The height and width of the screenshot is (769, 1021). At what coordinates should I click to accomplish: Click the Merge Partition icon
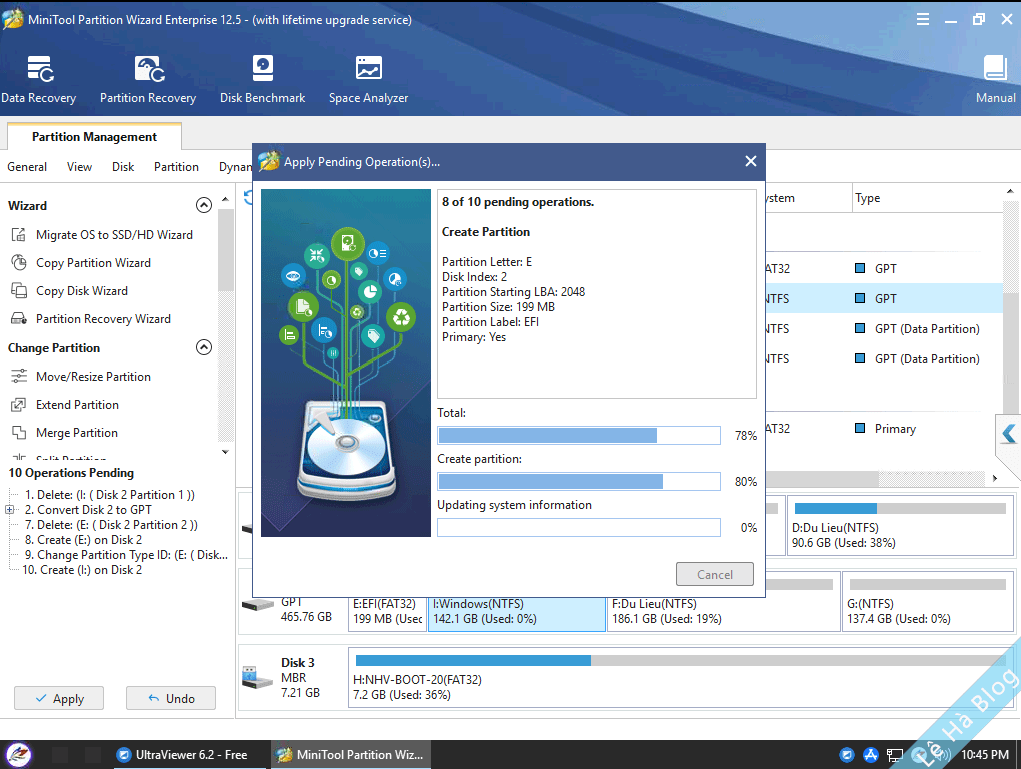point(19,432)
